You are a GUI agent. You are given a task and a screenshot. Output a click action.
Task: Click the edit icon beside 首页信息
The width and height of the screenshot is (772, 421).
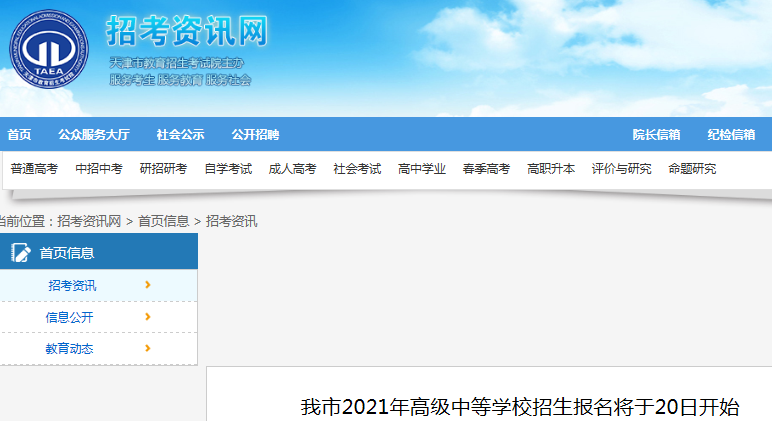click(x=21, y=253)
